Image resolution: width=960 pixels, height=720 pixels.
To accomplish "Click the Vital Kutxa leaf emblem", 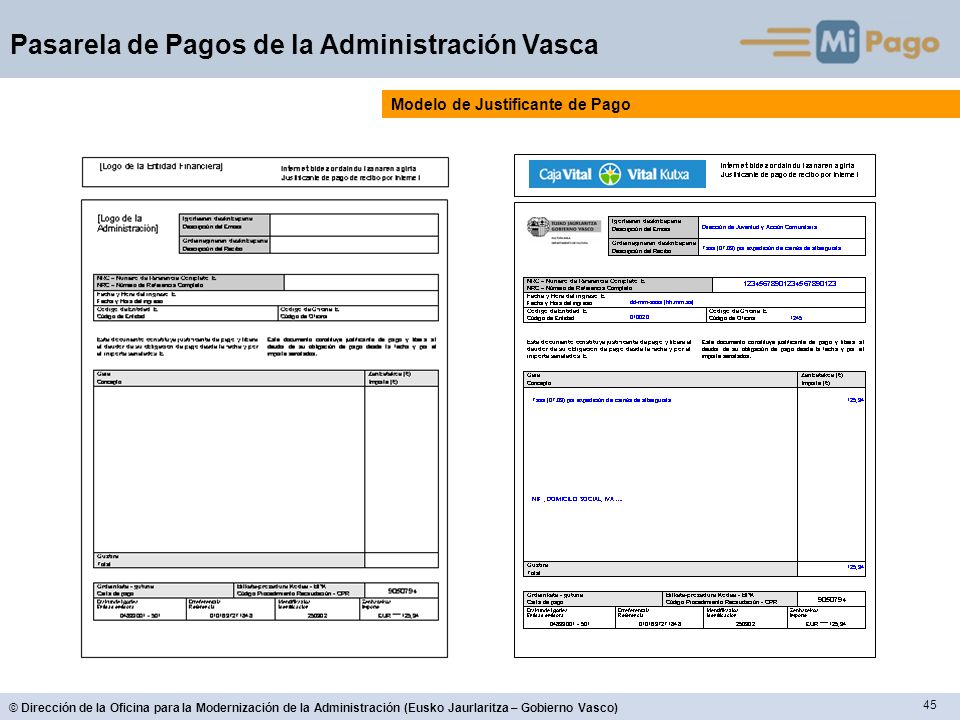I will pyautogui.click(x=610, y=174).
